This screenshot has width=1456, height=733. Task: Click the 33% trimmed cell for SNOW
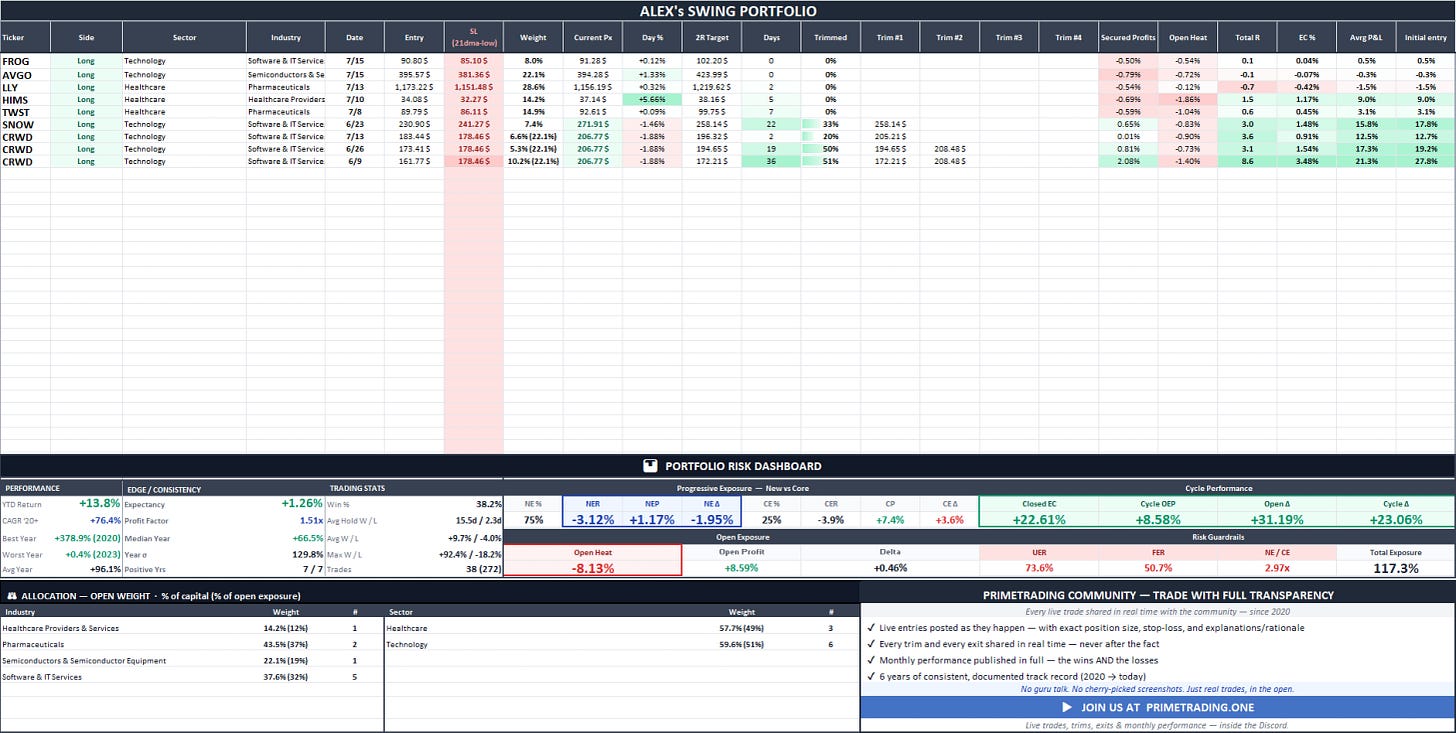coord(830,124)
